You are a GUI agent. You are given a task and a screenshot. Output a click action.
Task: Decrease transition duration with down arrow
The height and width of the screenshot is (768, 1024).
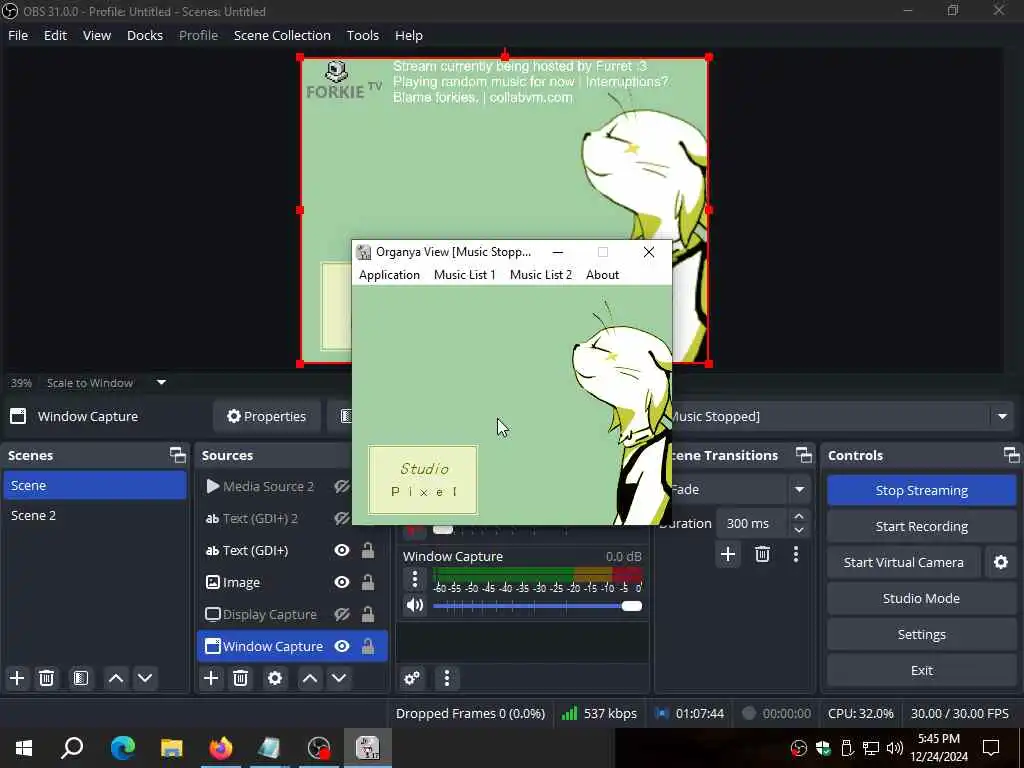click(x=799, y=530)
